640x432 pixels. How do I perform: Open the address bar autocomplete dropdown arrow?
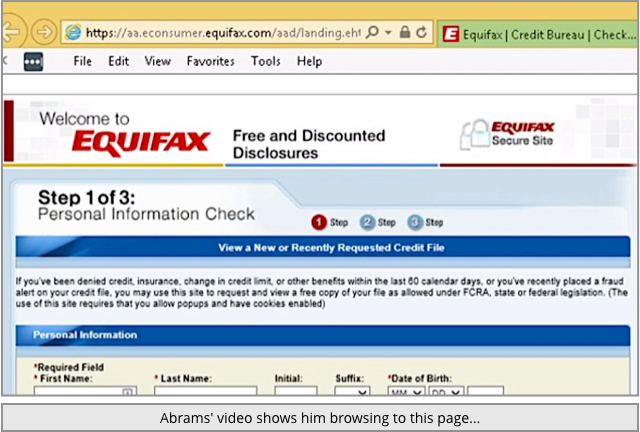point(389,32)
